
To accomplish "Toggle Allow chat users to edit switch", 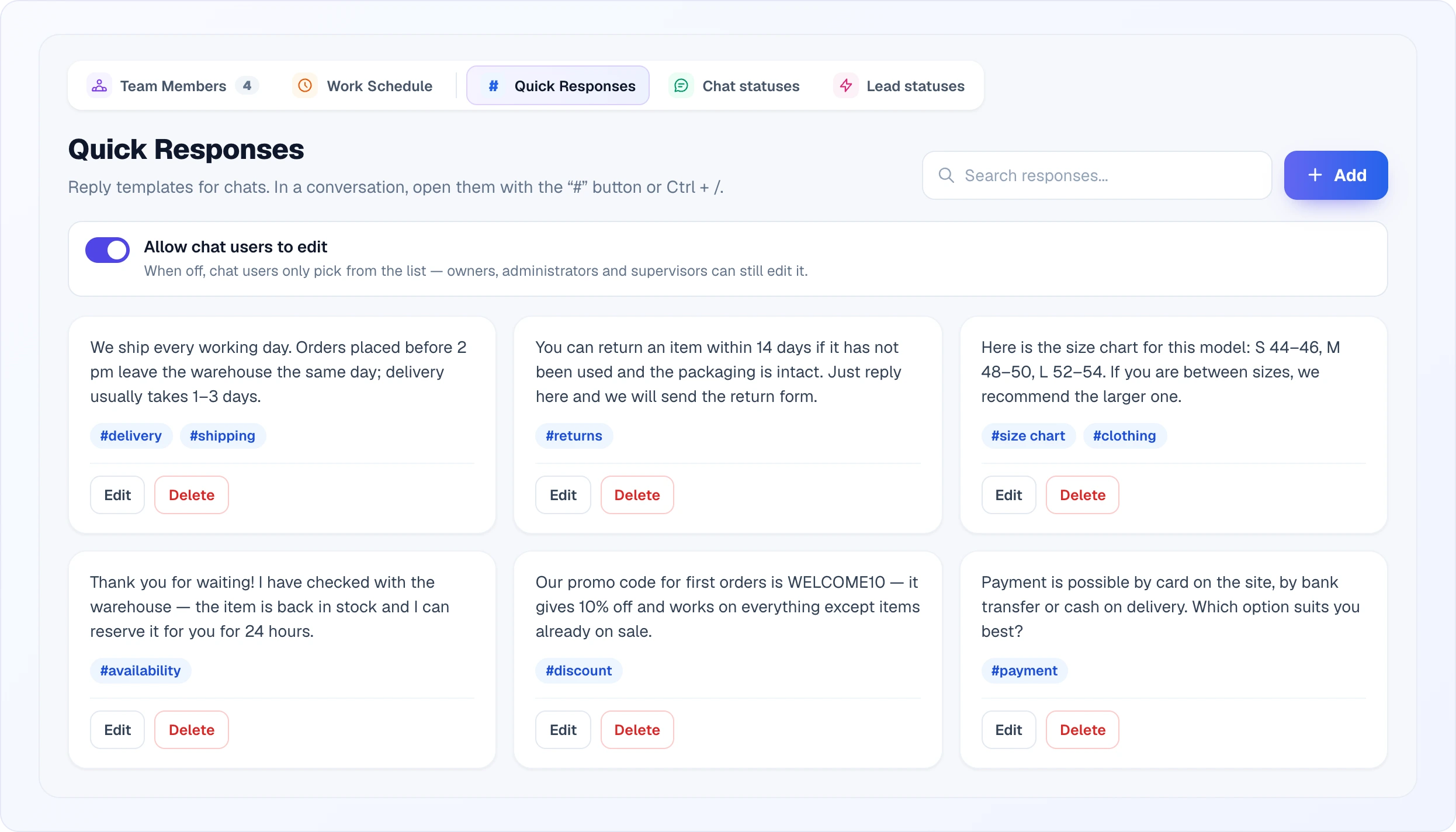I will [x=108, y=250].
